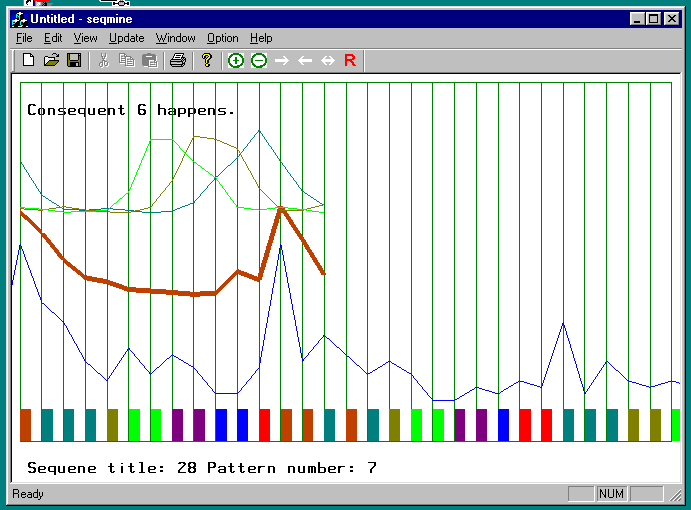Minimize the seqmine window
Screen dimensions: 691x510
click(x=637, y=19)
